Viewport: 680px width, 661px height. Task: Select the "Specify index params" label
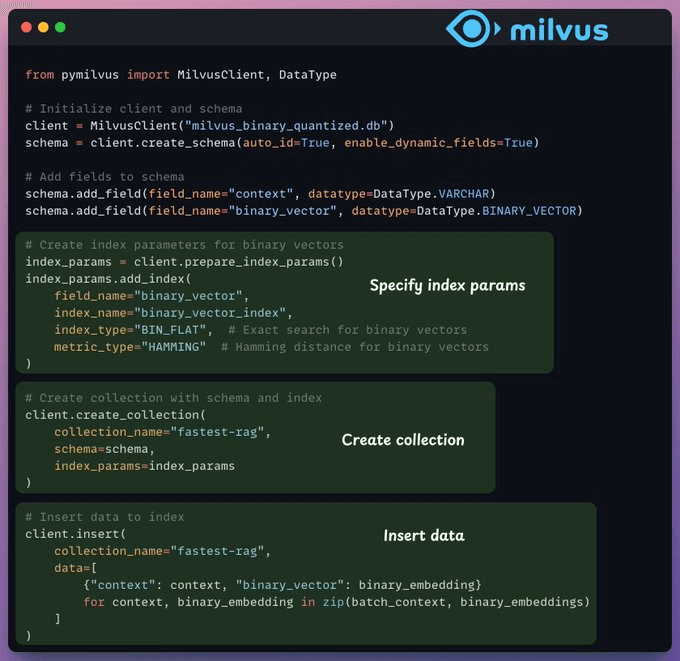pyautogui.click(x=447, y=285)
